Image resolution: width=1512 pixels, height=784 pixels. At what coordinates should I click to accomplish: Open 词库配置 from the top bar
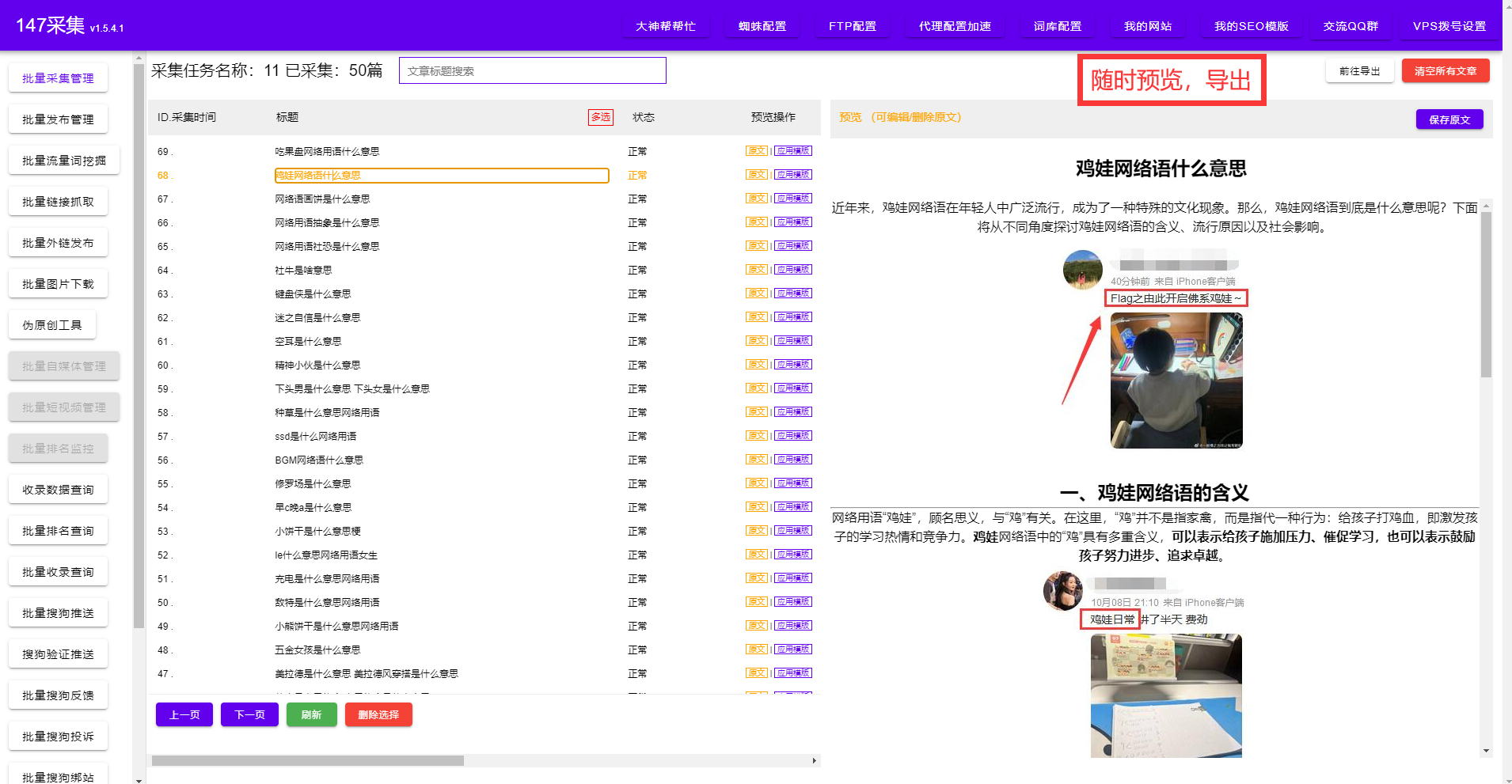pyautogui.click(x=1058, y=26)
